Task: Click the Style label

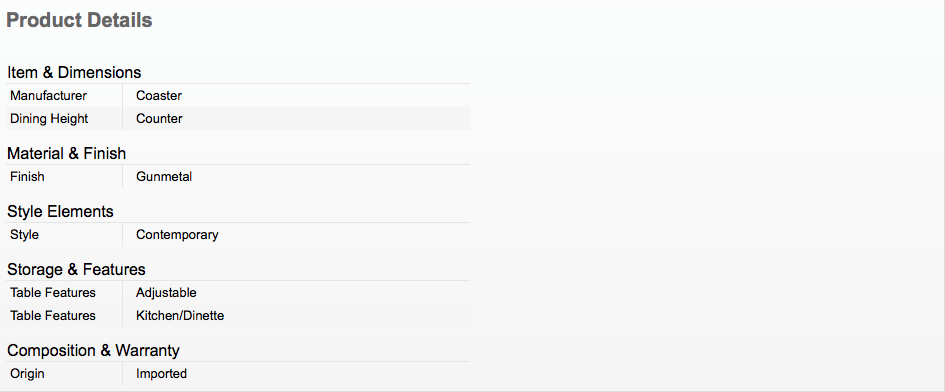Action: click(24, 235)
